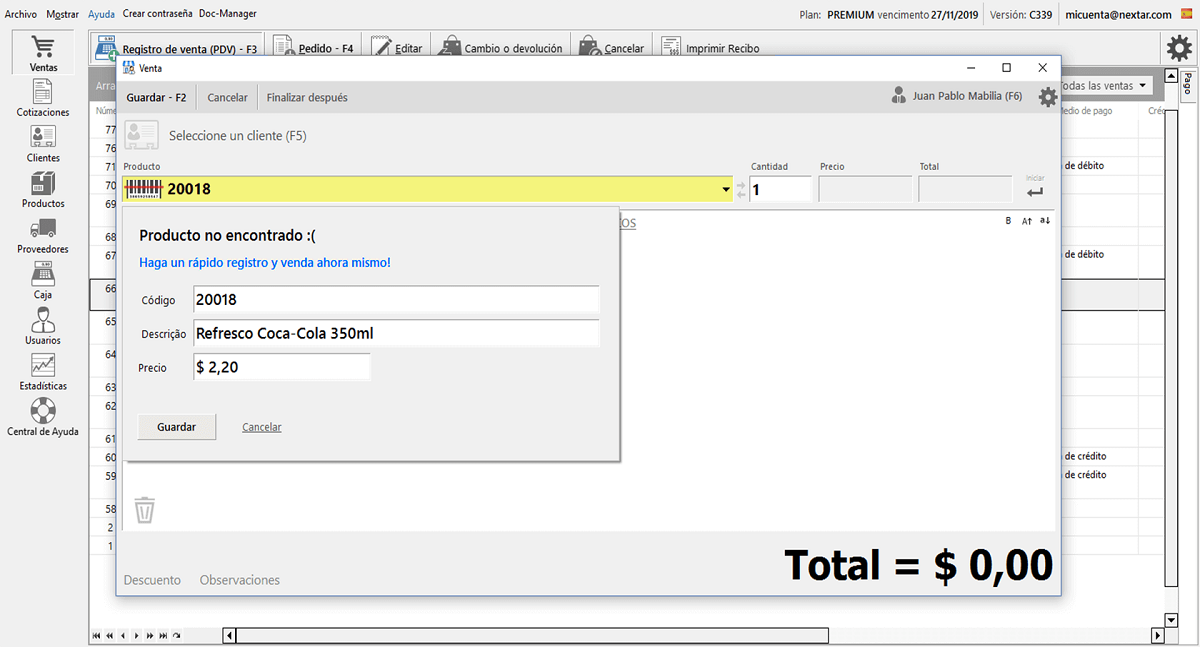Edit the Precio field showing $ 2,20
1200x647 pixels.
[x=281, y=366]
